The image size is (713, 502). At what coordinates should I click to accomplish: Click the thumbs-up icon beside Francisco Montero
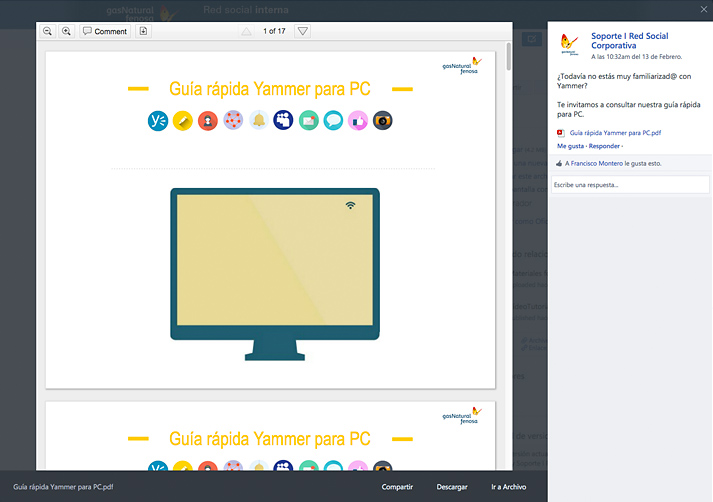pyautogui.click(x=559, y=163)
